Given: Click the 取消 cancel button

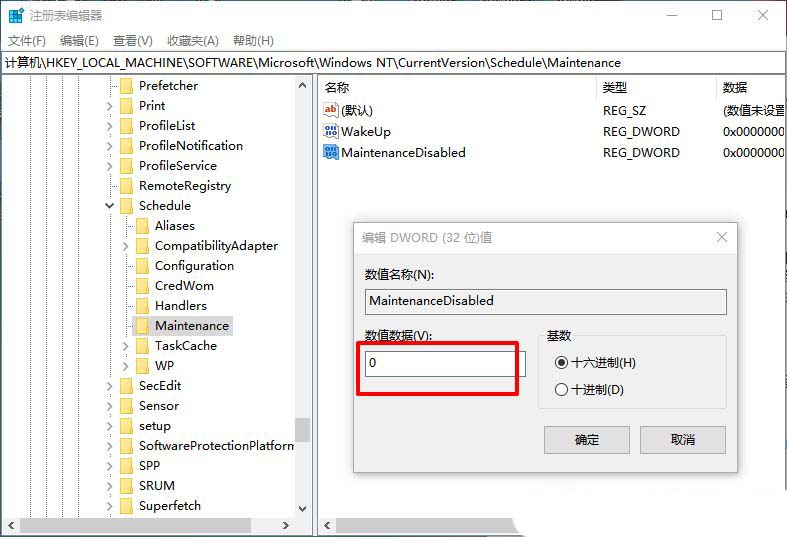Looking at the screenshot, I should (x=683, y=440).
